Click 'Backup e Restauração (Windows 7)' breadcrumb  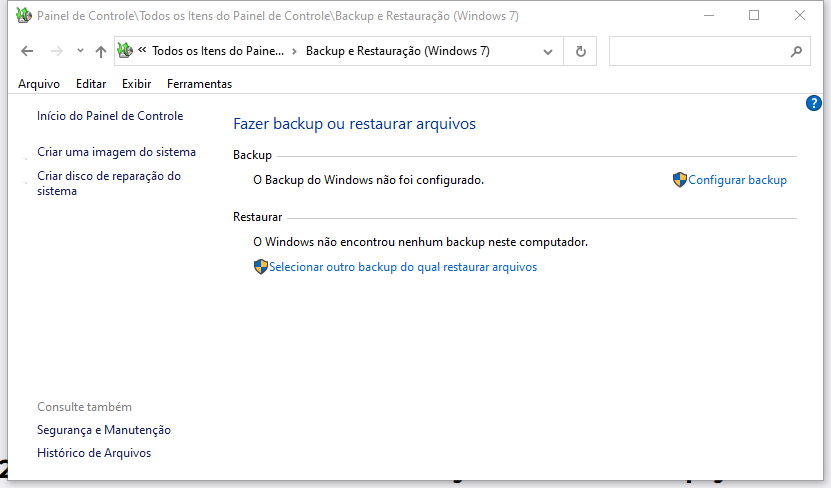point(397,51)
